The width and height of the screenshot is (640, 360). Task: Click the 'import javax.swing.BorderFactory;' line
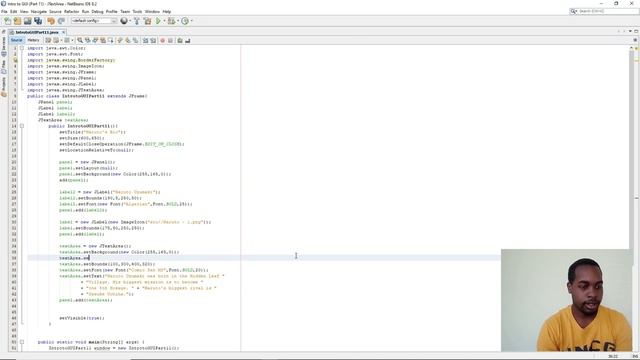pos(71,60)
